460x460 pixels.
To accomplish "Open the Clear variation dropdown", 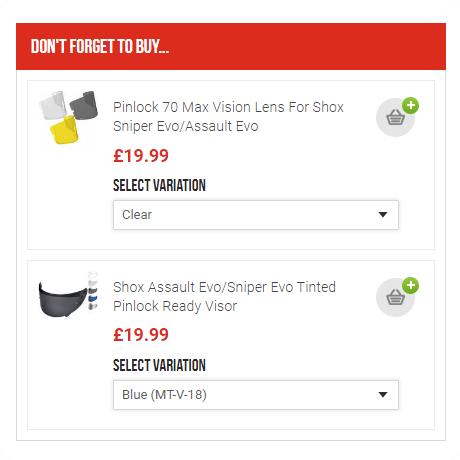I will [x=256, y=215].
